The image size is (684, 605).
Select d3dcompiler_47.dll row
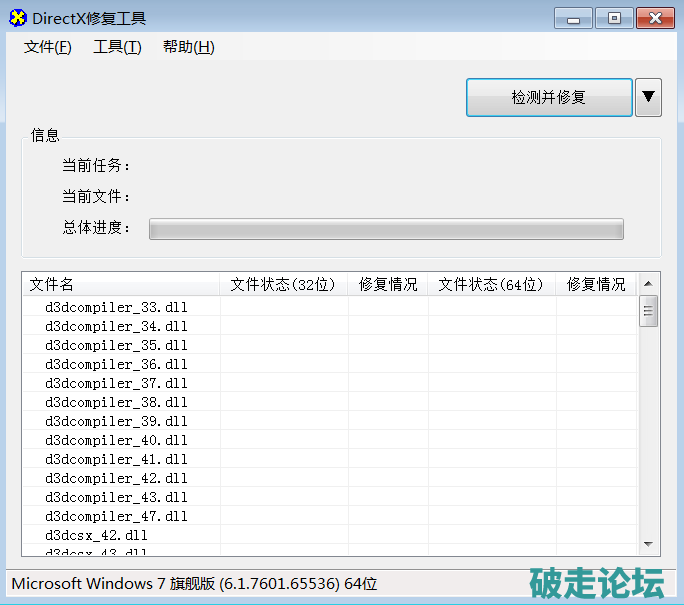click(x=116, y=516)
